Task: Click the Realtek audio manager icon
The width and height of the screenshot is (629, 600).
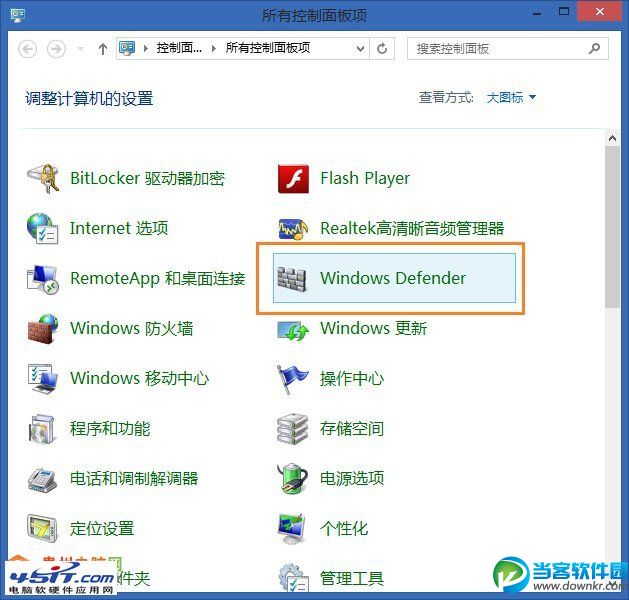Action: [293, 229]
